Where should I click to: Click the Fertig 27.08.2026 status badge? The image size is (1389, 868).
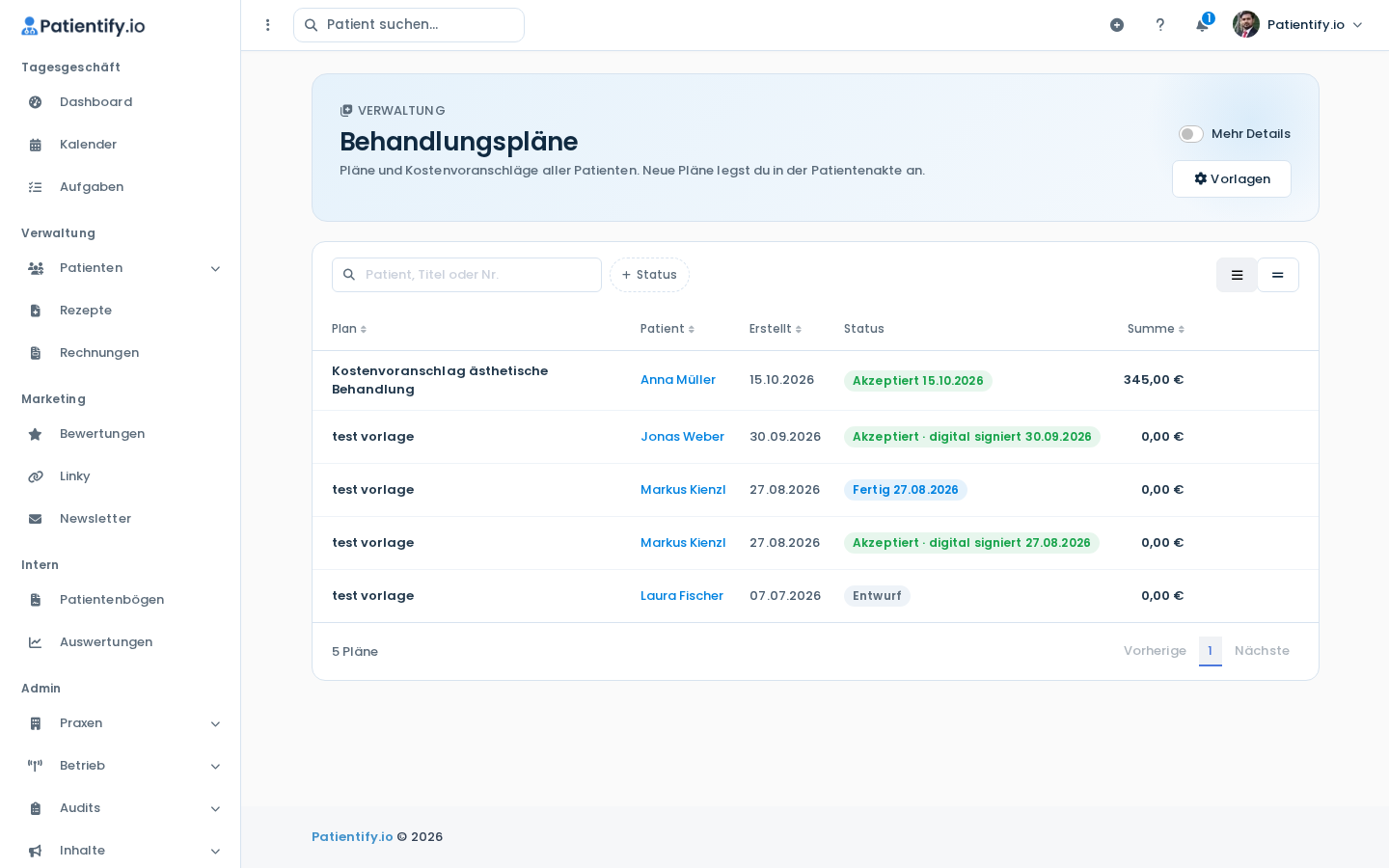[x=906, y=490]
